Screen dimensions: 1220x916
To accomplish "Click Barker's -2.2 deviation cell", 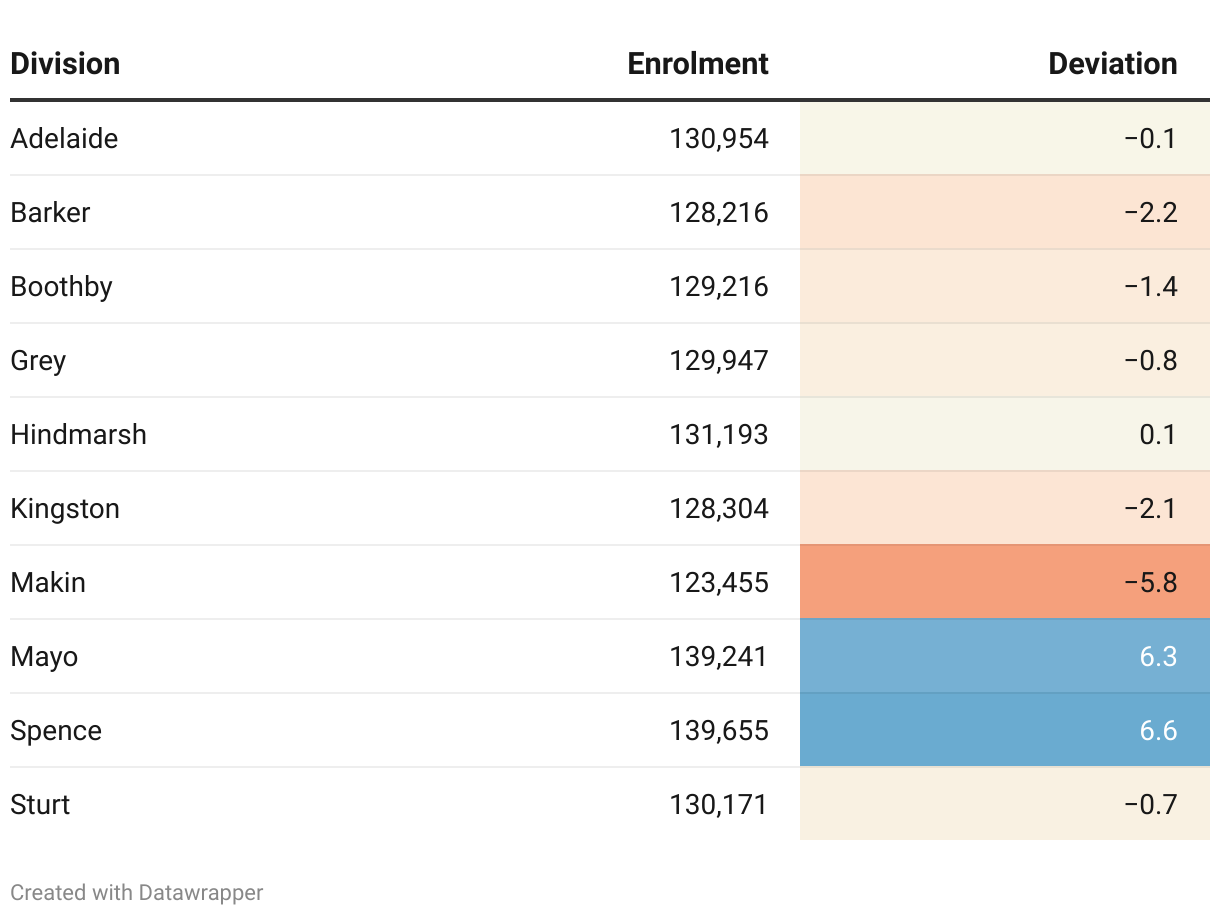I will pyautogui.click(x=1004, y=212).
